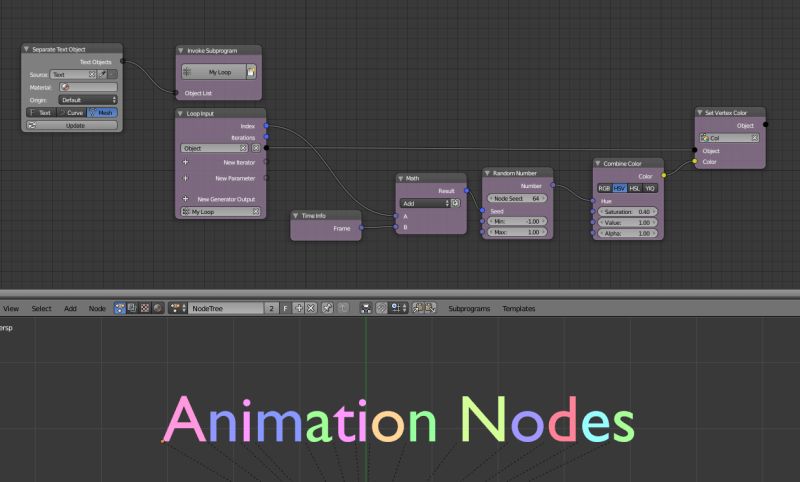Click the NodeTree name field

point(226,308)
